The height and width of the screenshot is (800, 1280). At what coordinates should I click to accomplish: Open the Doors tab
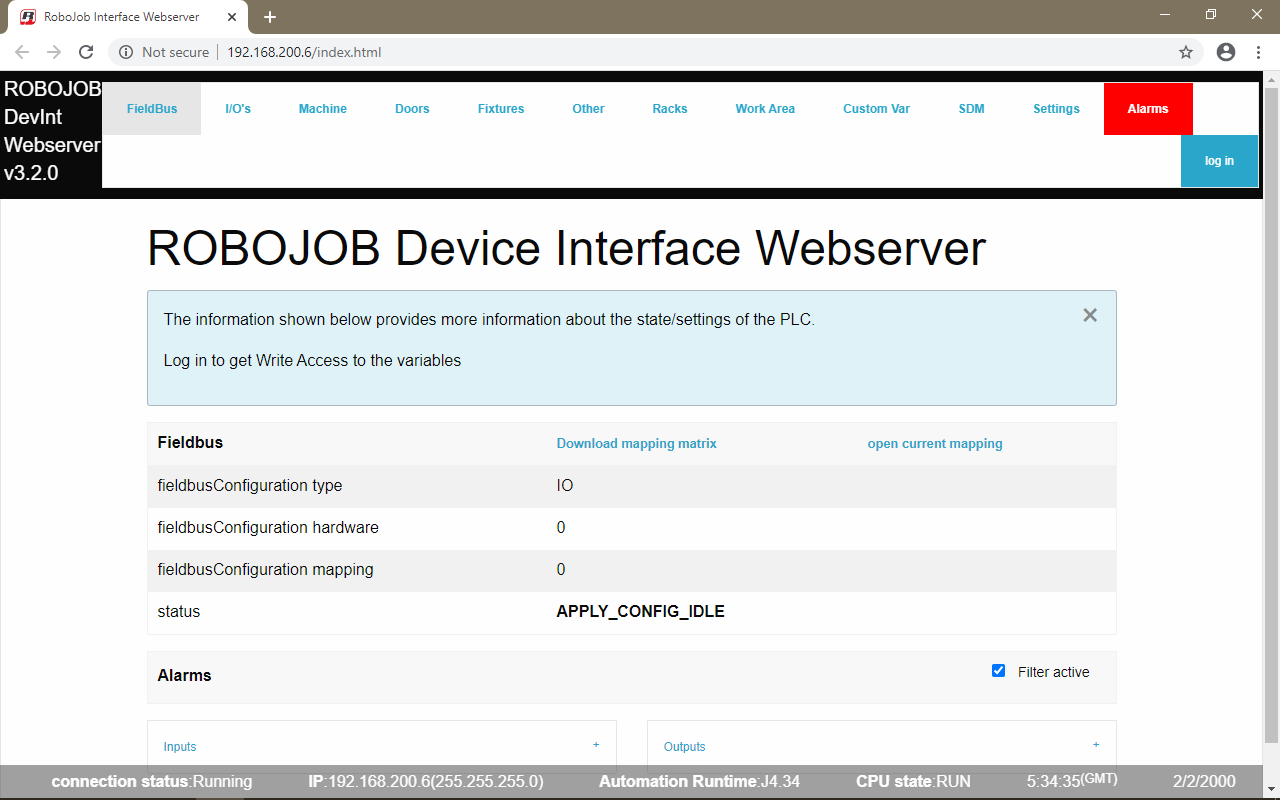412,109
